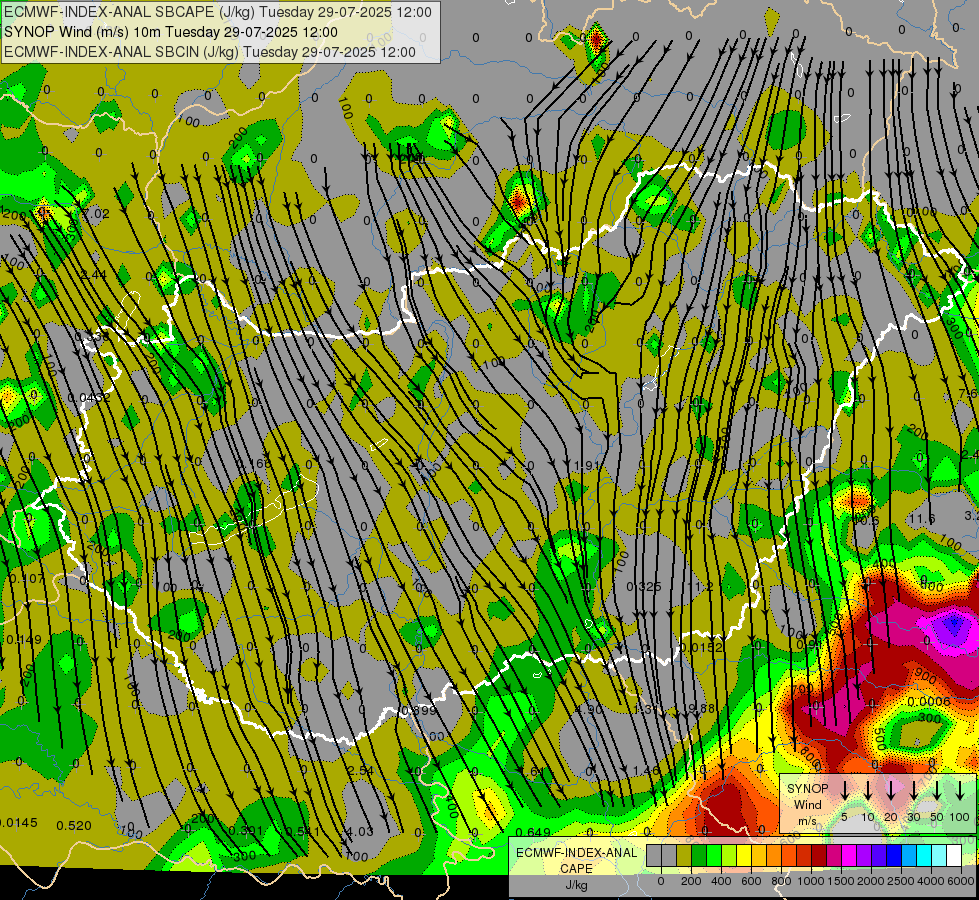
Task: Click the SYNOP Wind 10m title line
Action: [x=170, y=32]
